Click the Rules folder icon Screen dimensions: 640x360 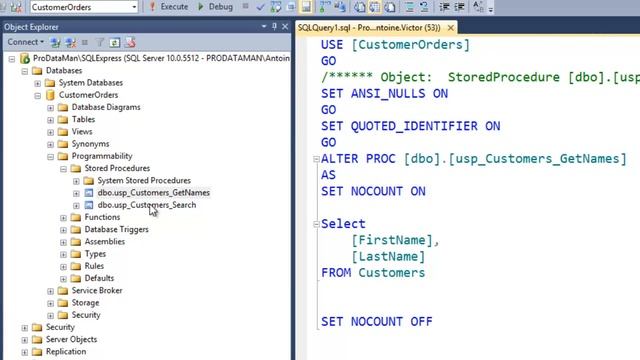click(76, 266)
